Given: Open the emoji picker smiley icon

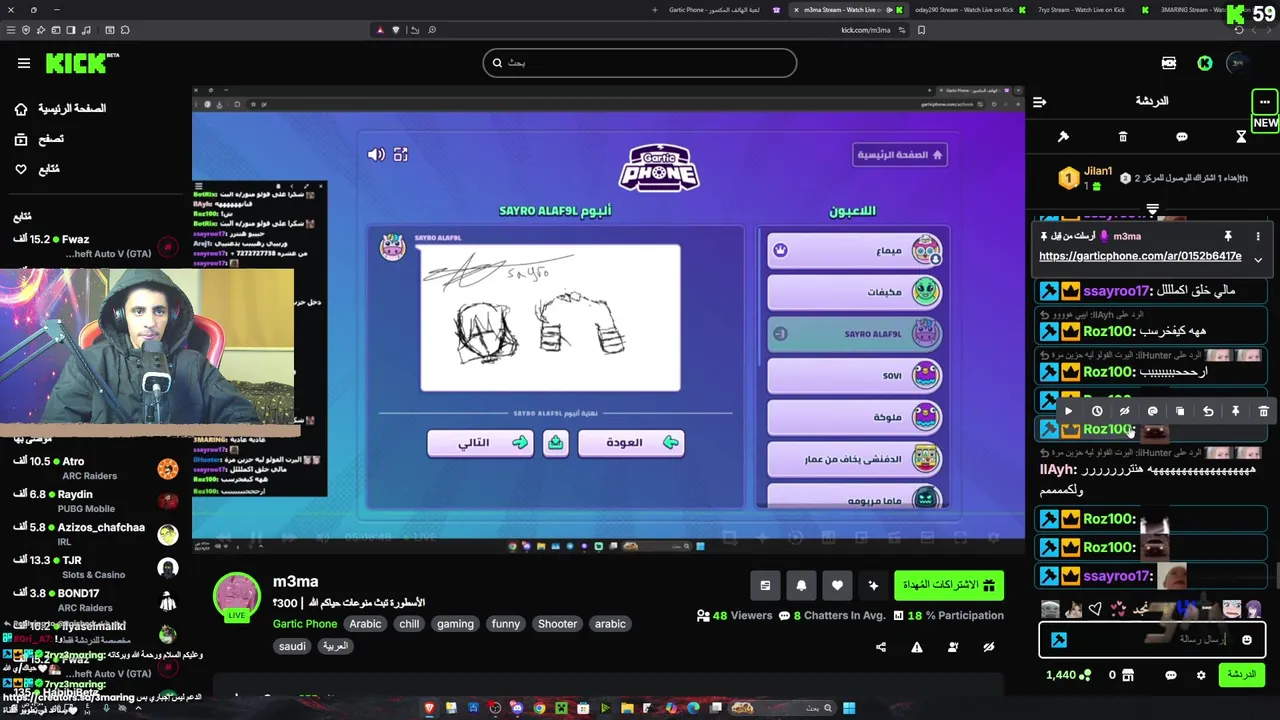Looking at the screenshot, I should point(1246,640).
